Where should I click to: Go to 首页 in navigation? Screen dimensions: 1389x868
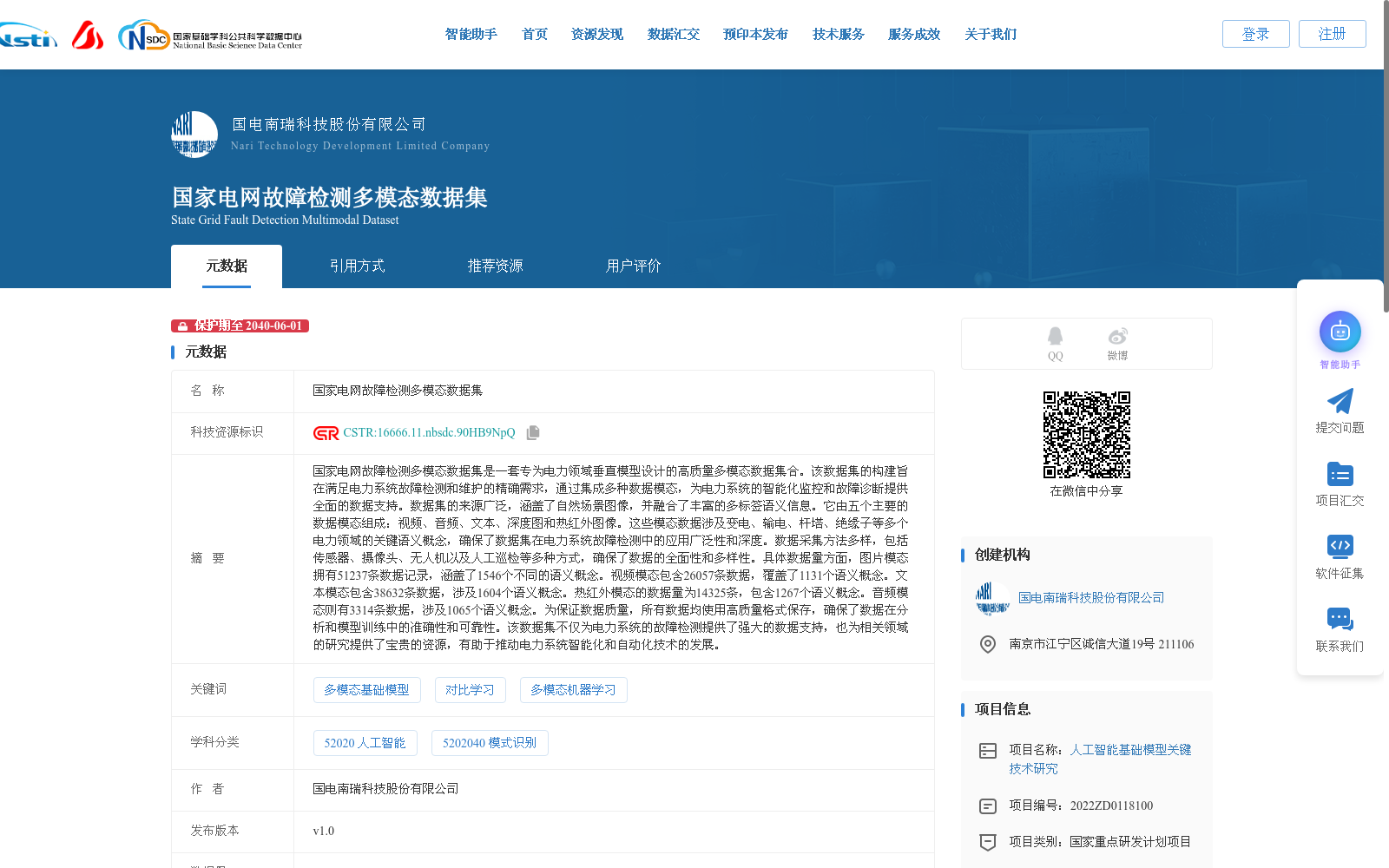coord(535,35)
